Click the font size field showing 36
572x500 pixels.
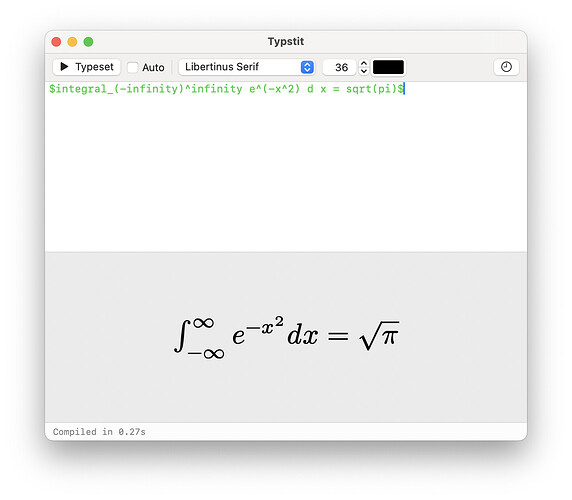[x=339, y=67]
